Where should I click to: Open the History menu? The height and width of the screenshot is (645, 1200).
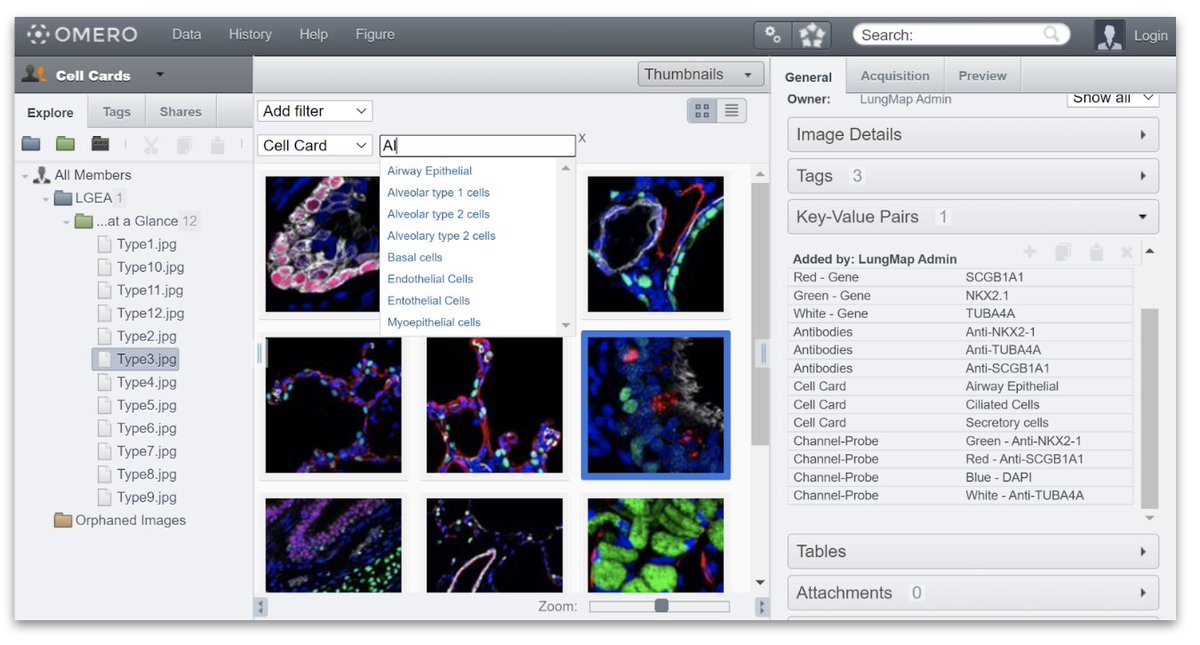[x=249, y=34]
